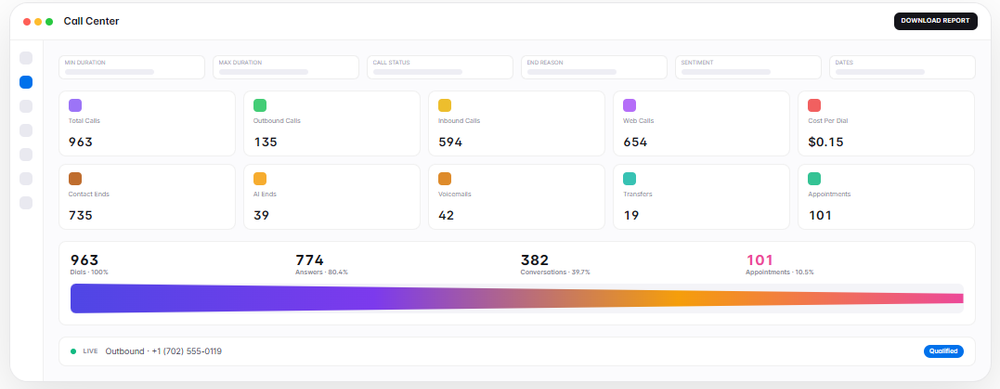Click the 774 answers funnel number
The width and height of the screenshot is (1000, 389).
point(309,260)
